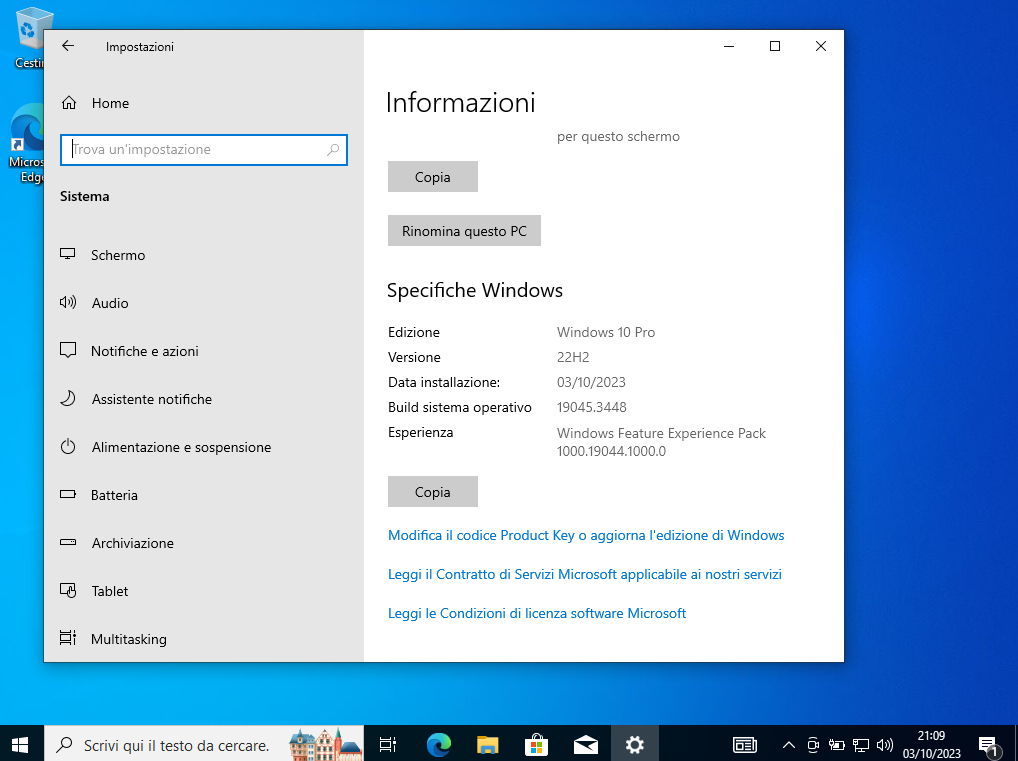Screen dimensions: 1018x761
Task: Open the Condizioni di licenza software Microsoft link
Action: [537, 614]
